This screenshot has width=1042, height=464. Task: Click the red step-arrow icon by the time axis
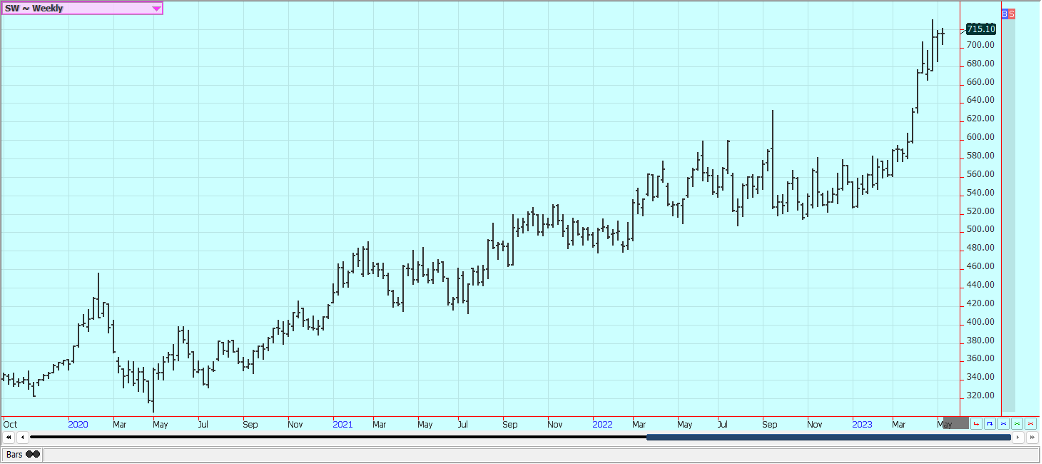point(976,423)
